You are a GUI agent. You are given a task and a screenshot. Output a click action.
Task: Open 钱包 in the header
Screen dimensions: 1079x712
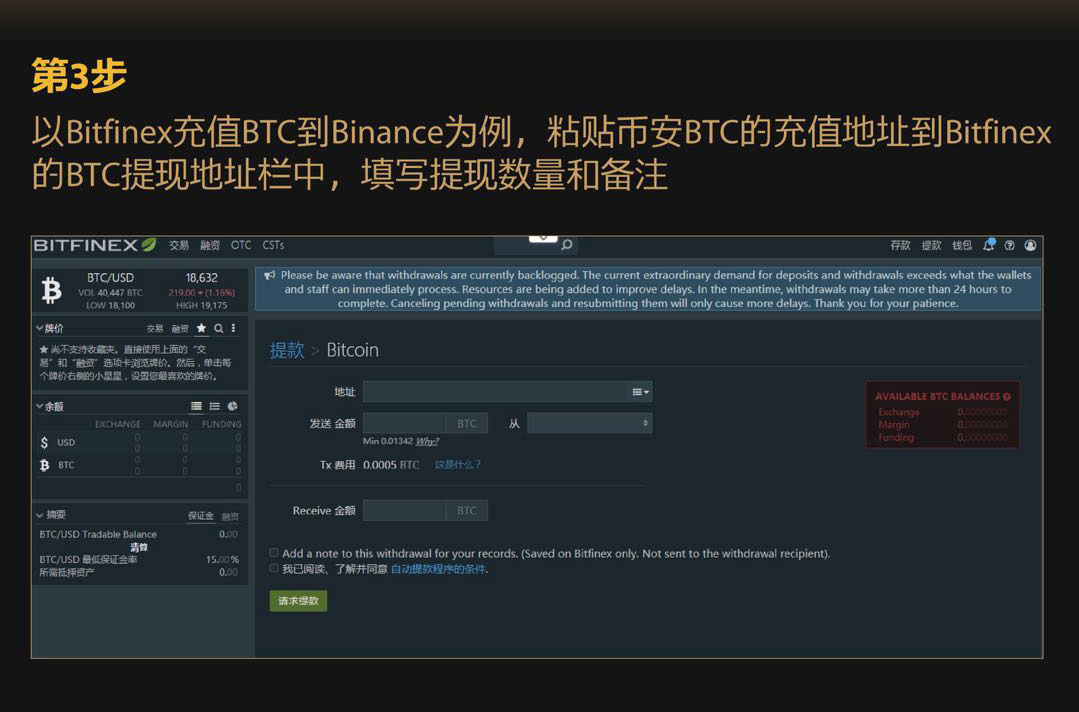[962, 246]
